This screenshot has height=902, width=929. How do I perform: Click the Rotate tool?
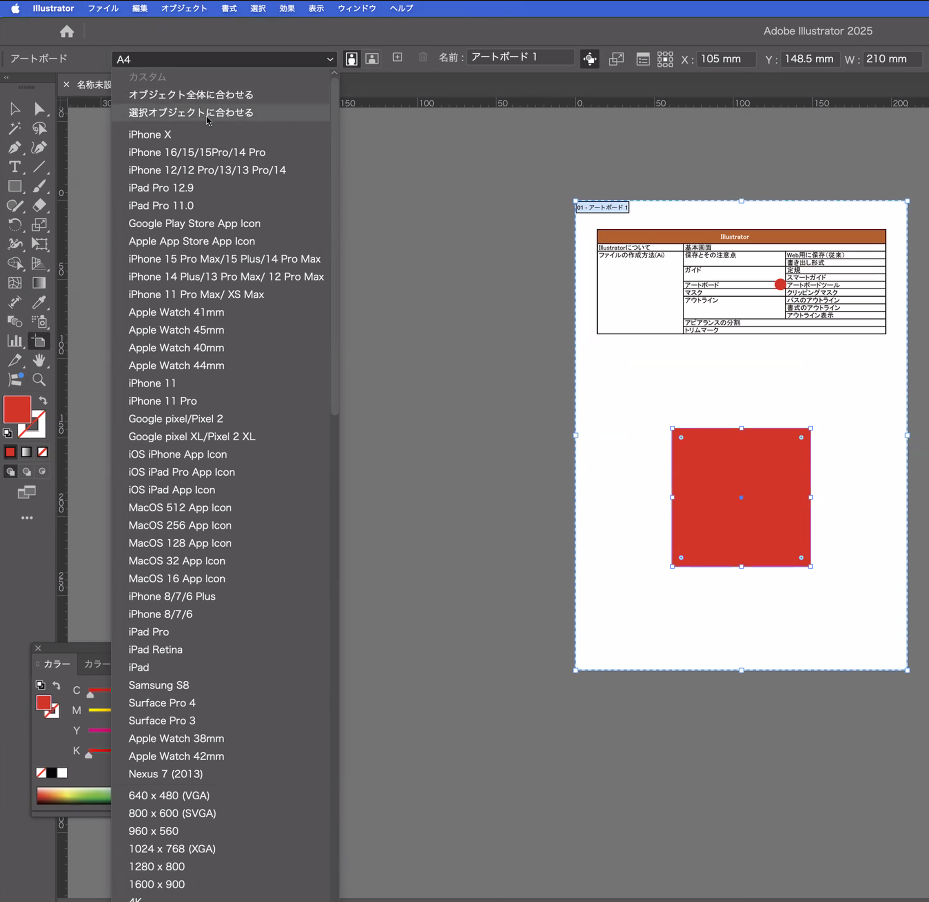point(15,225)
